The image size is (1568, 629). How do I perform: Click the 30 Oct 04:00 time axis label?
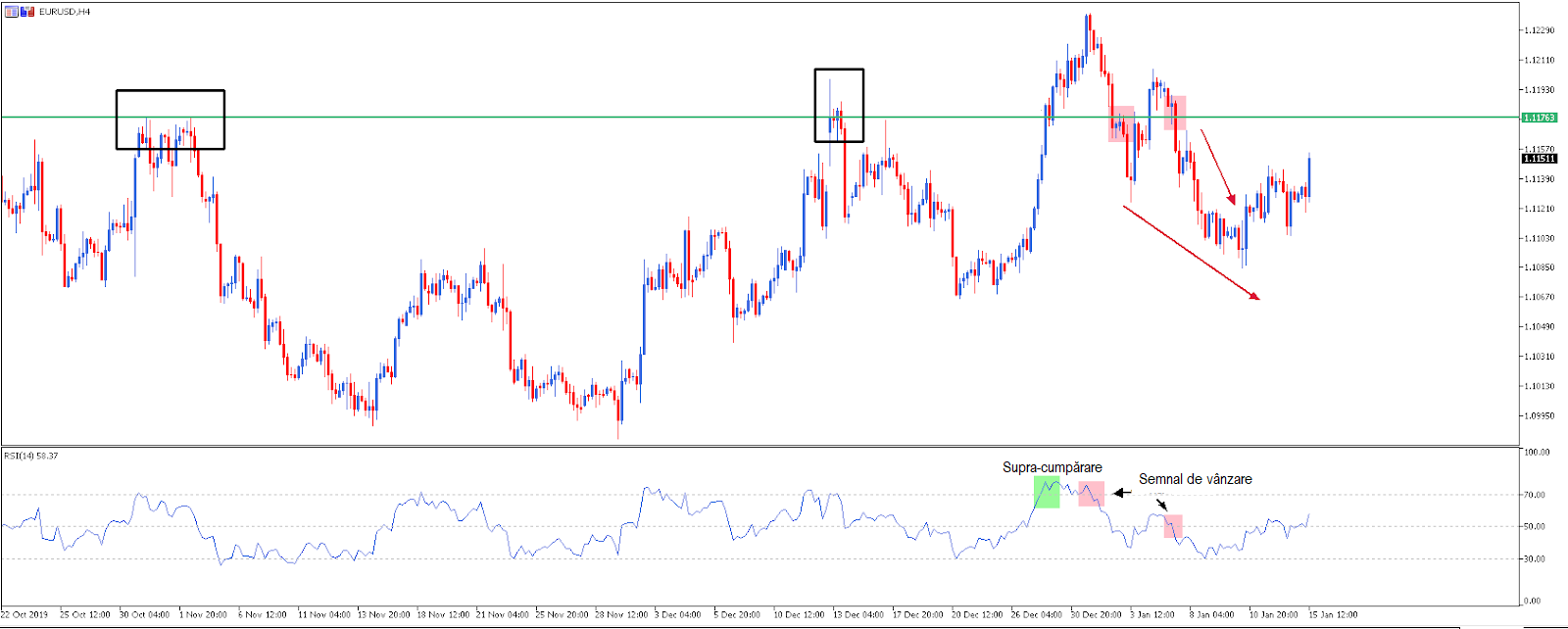(145, 615)
